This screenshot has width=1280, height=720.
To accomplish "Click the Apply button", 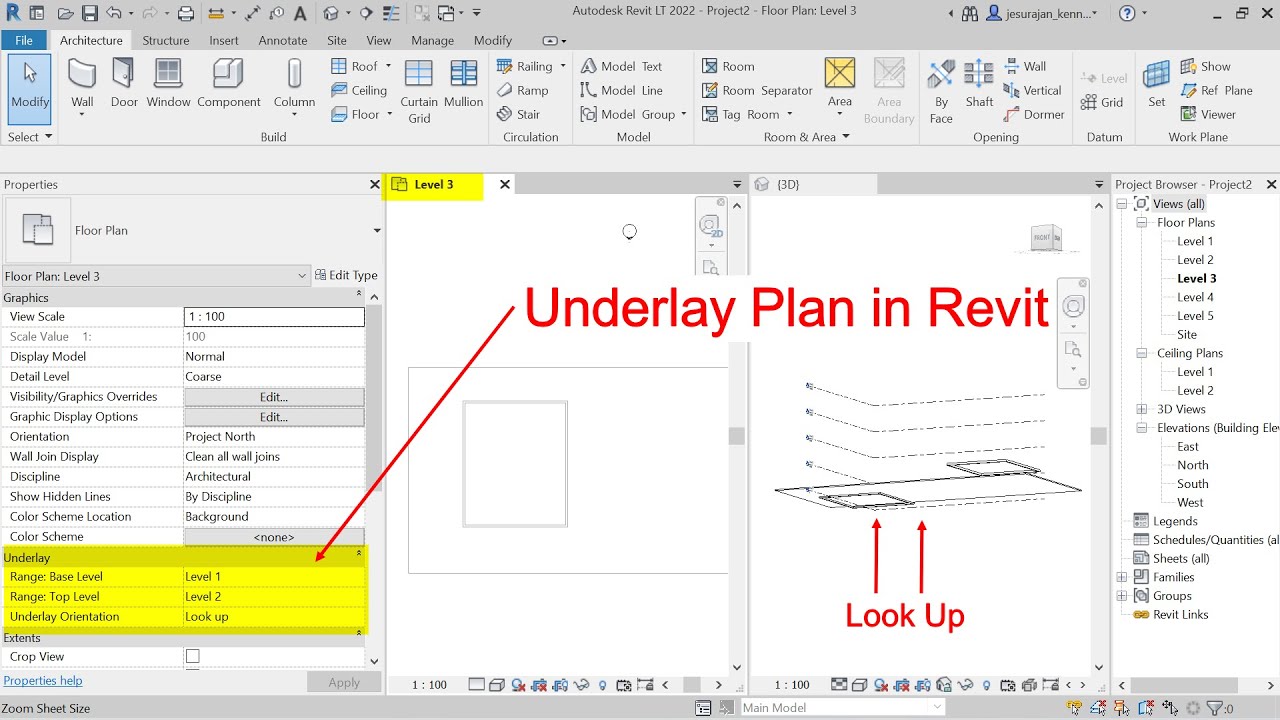I will [344, 682].
